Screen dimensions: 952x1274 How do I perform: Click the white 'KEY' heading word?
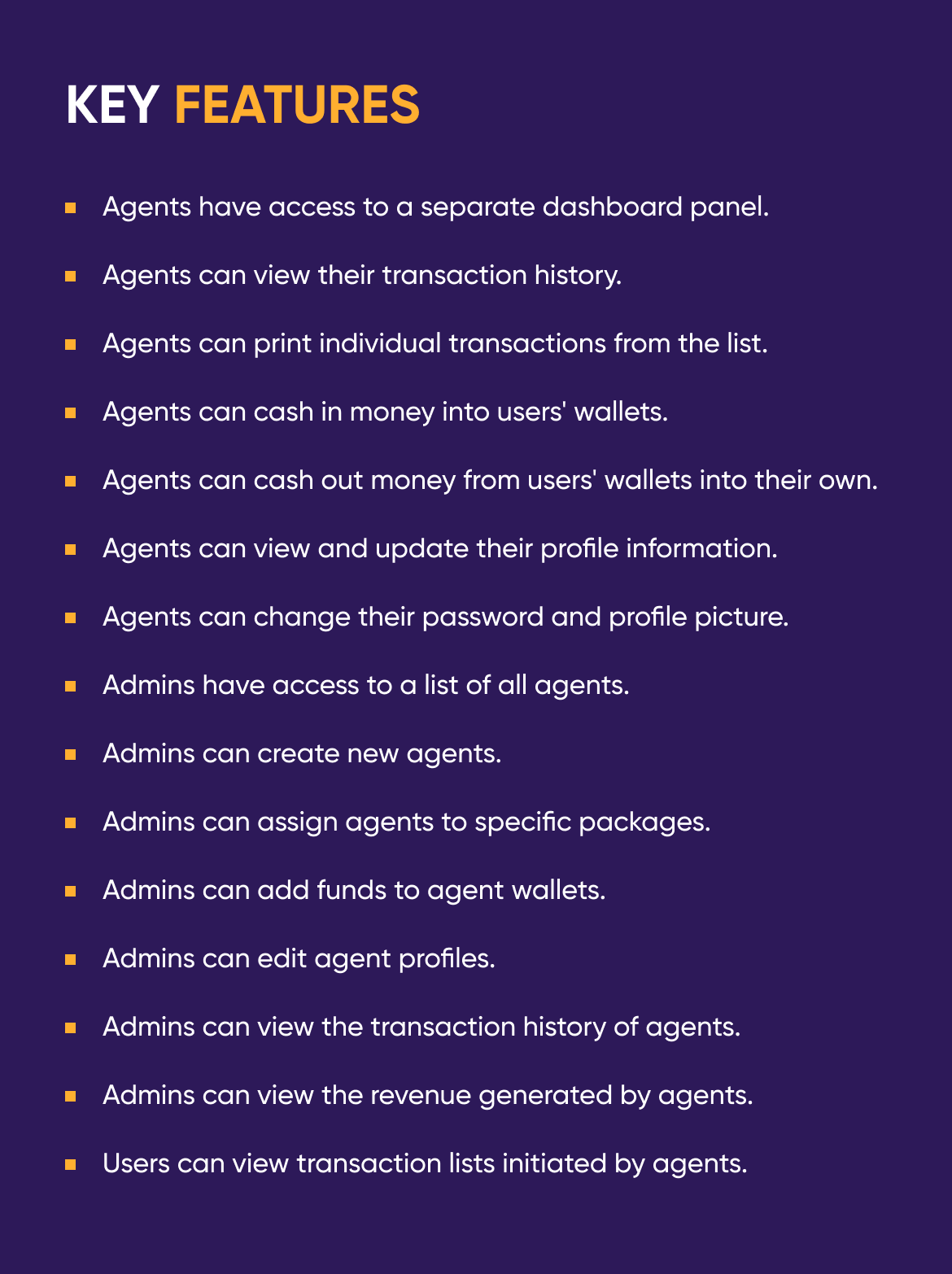112,105
